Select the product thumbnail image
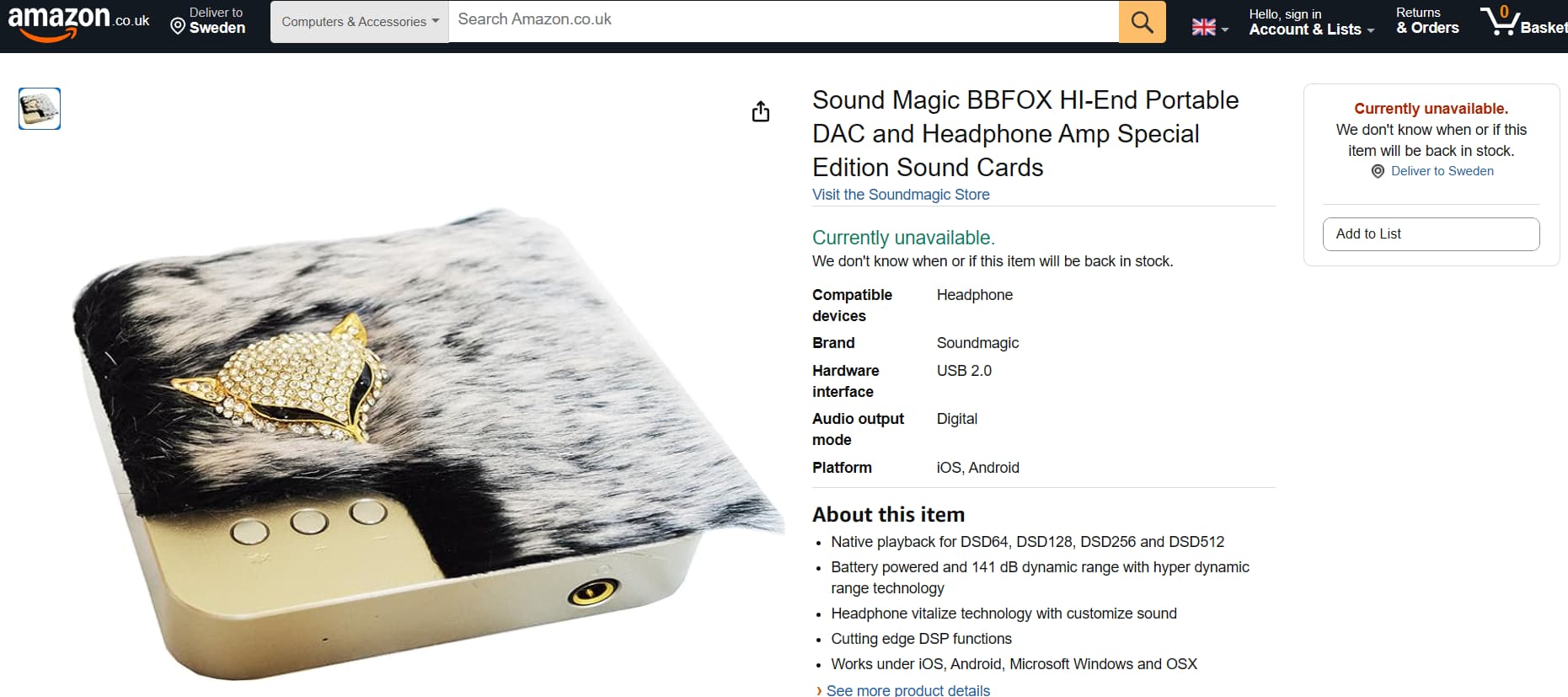Screen dimensions: 1568x697 pos(40,109)
